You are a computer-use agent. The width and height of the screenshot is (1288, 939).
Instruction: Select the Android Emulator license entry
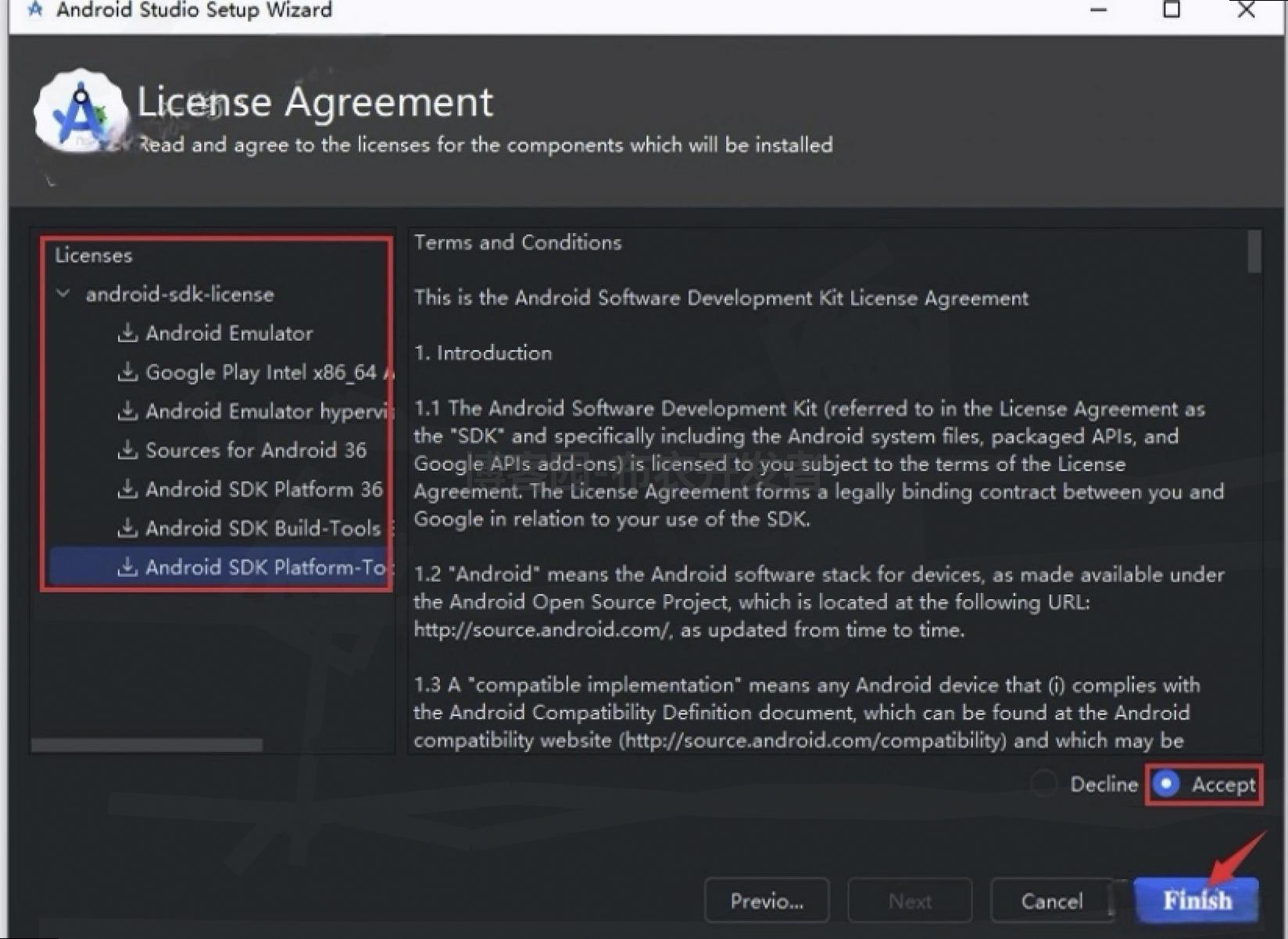click(x=229, y=333)
